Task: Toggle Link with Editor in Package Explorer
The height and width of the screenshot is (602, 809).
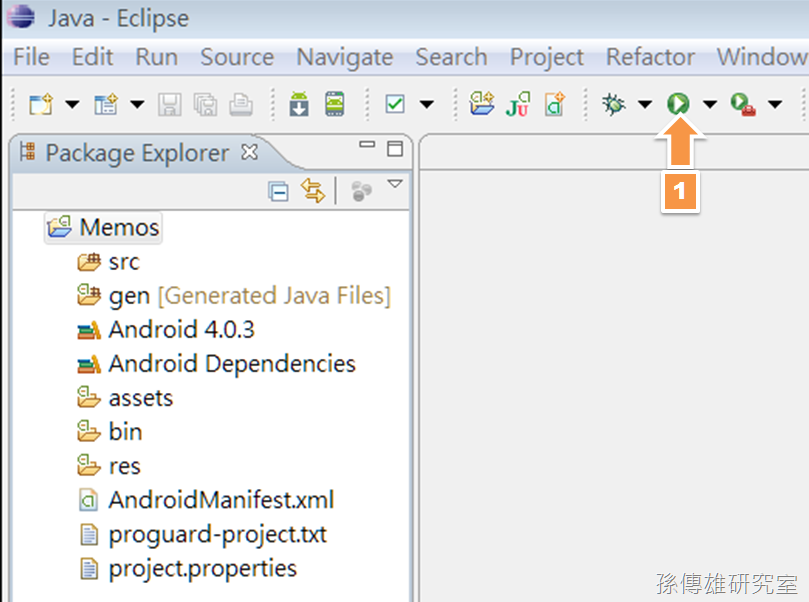Action: 313,191
